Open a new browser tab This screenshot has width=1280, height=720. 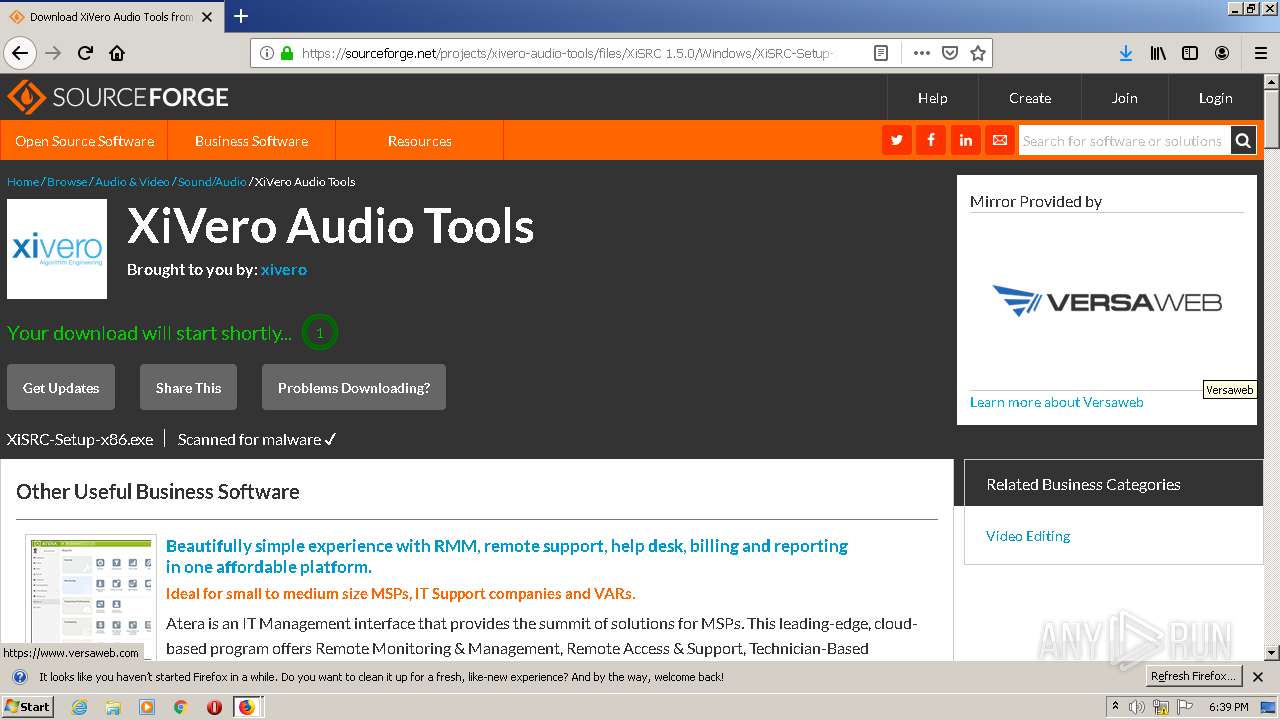click(x=241, y=16)
